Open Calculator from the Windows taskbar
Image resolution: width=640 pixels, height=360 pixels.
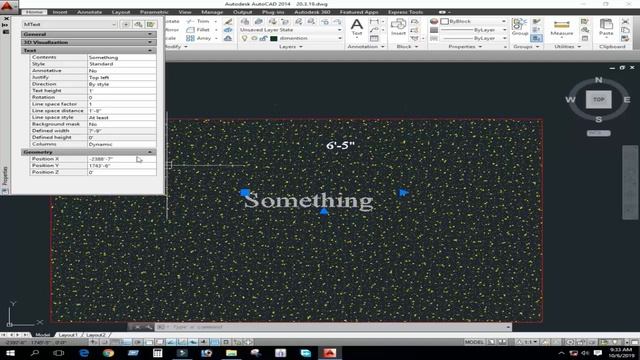coord(158,353)
